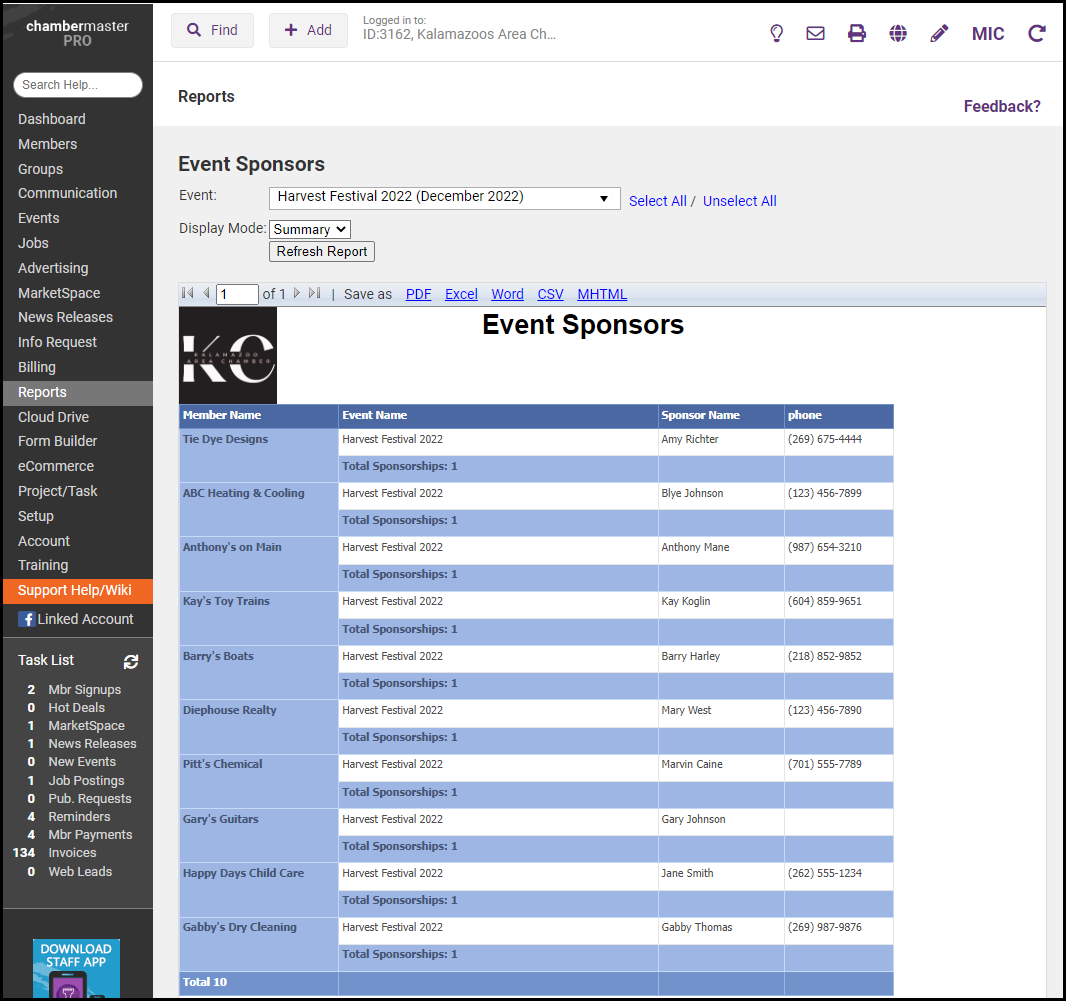Viewport: 1066px width, 1001px height.
Task: Open eCommerce in sidebar
Action: point(56,466)
